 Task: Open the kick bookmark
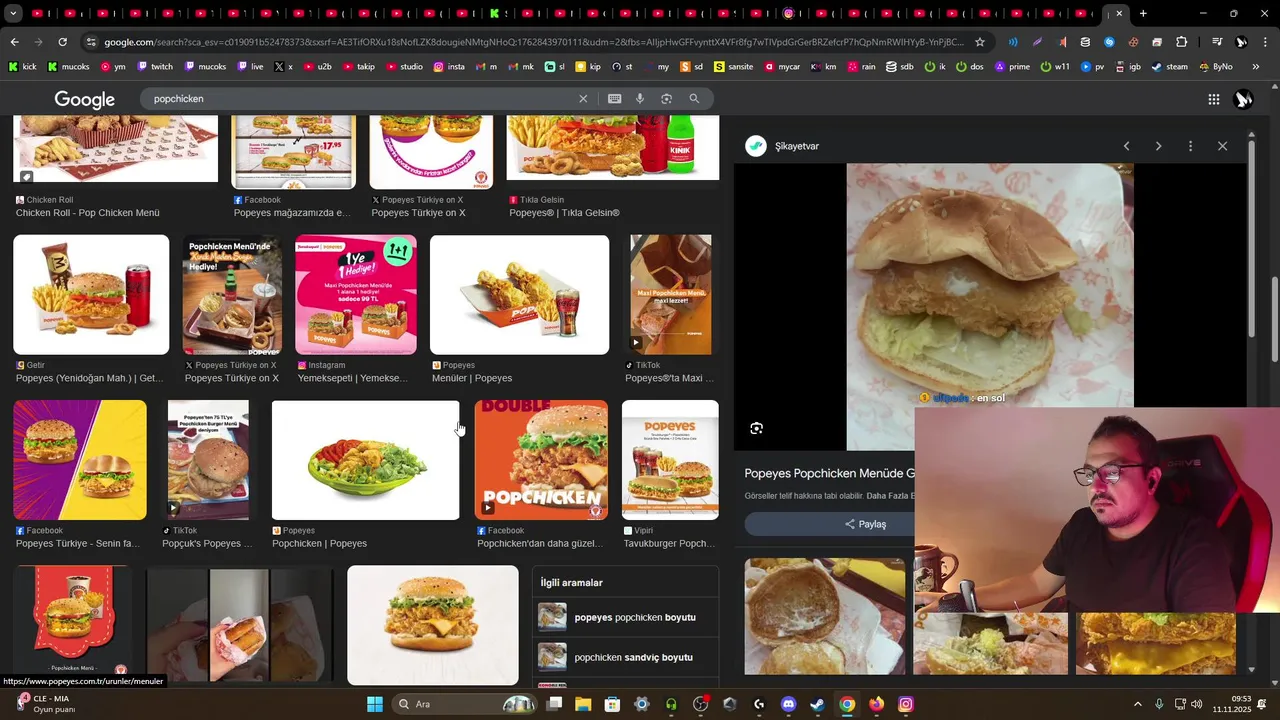(22, 67)
